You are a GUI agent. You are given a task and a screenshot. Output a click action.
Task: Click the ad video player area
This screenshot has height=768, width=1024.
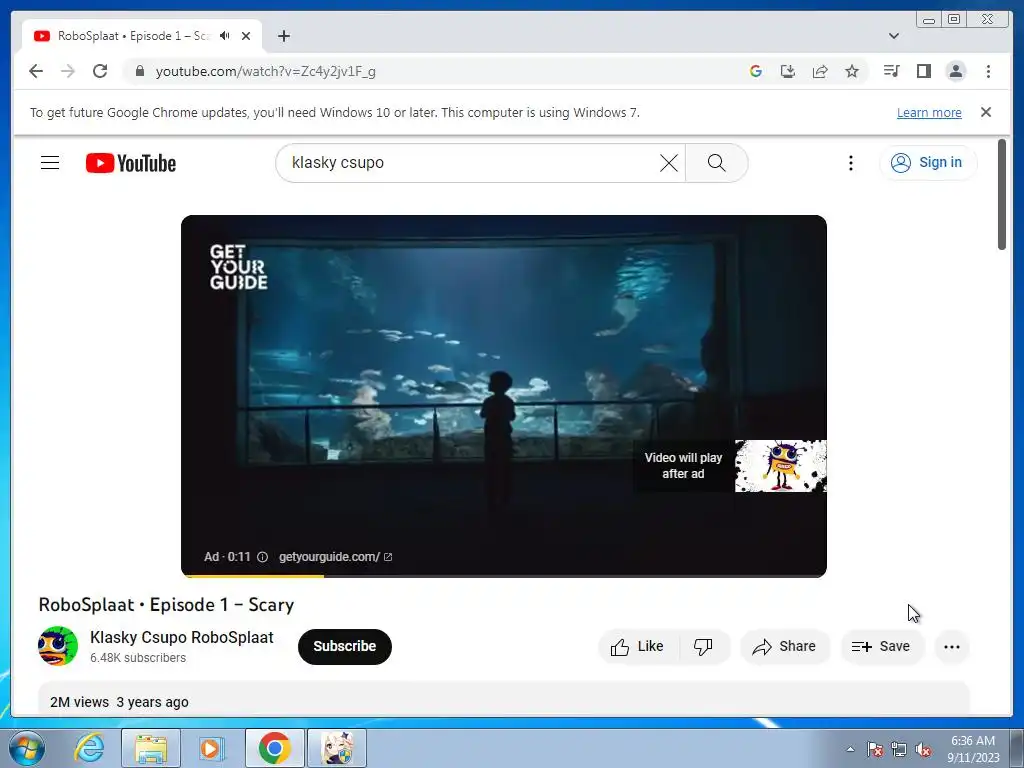[x=504, y=396]
